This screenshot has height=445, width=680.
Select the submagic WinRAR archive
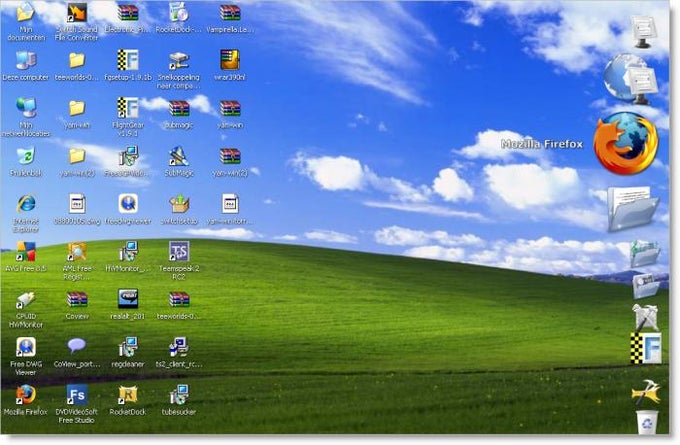point(179,108)
